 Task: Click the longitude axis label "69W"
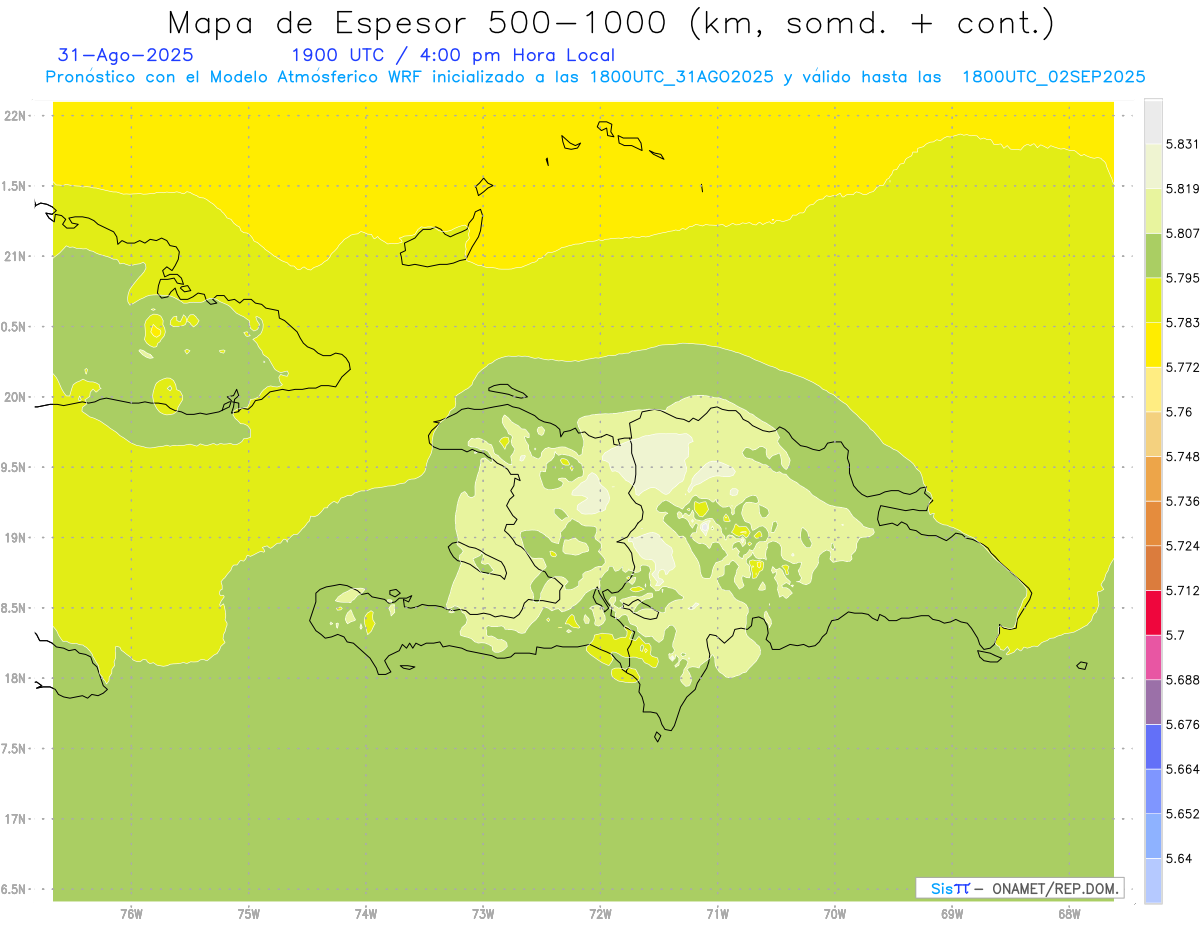click(x=951, y=914)
